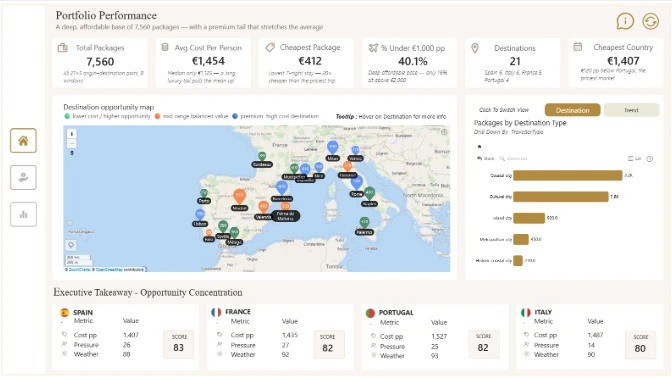Click the Historic coastal city bar
Screen dimensions: 672x378
coord(518,261)
